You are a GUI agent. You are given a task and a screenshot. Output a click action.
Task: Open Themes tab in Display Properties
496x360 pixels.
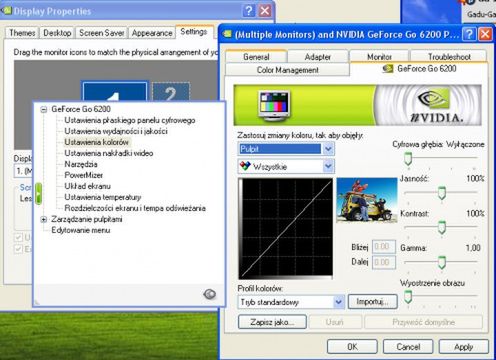(x=22, y=33)
